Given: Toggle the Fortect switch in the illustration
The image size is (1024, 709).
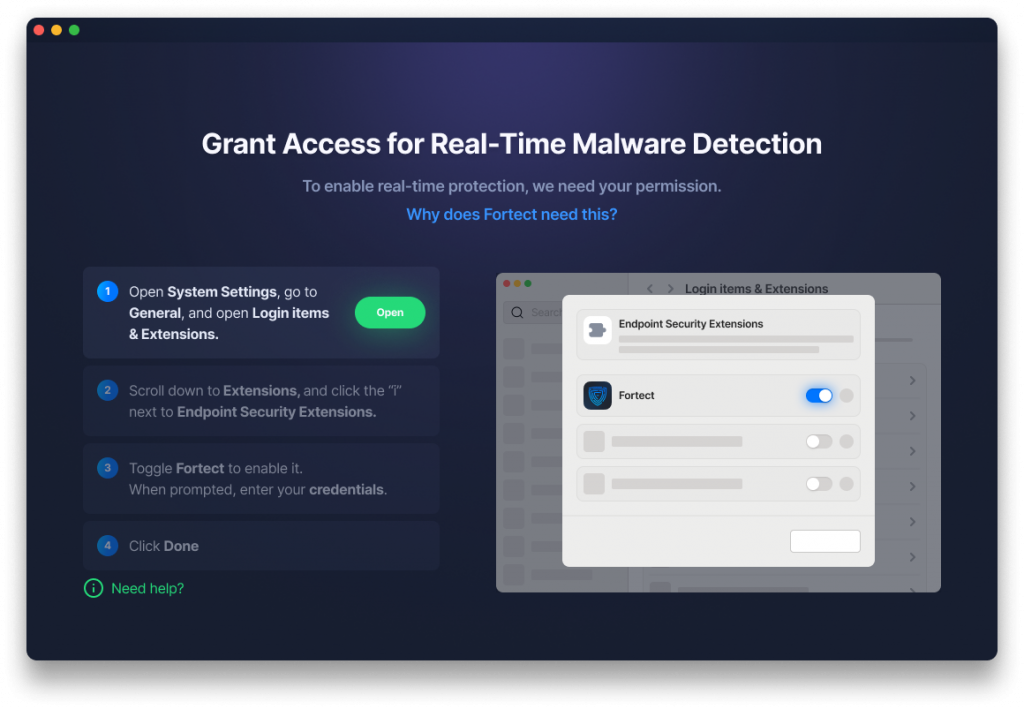Looking at the screenshot, I should pyautogui.click(x=818, y=396).
